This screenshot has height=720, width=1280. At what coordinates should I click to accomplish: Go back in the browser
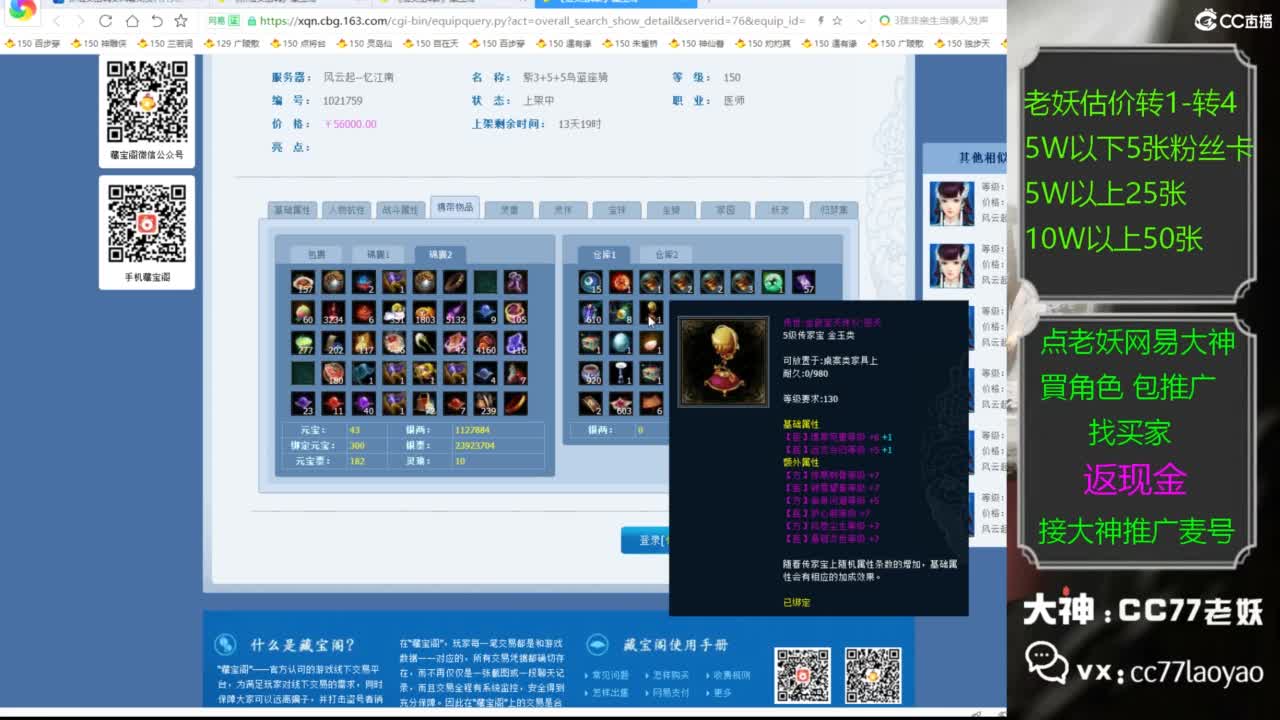click(x=57, y=21)
